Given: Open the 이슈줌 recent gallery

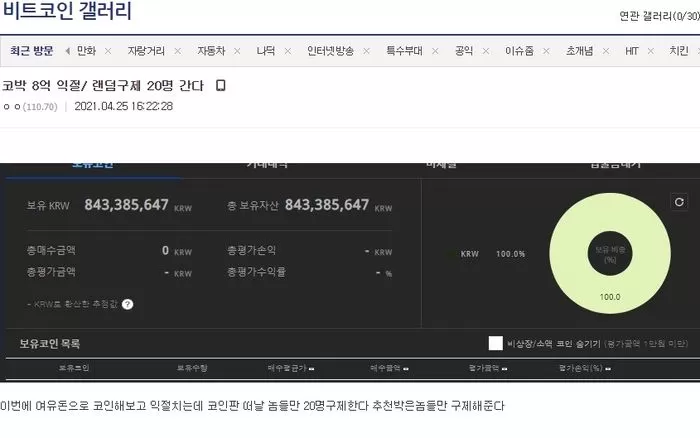Looking at the screenshot, I should (519, 51).
